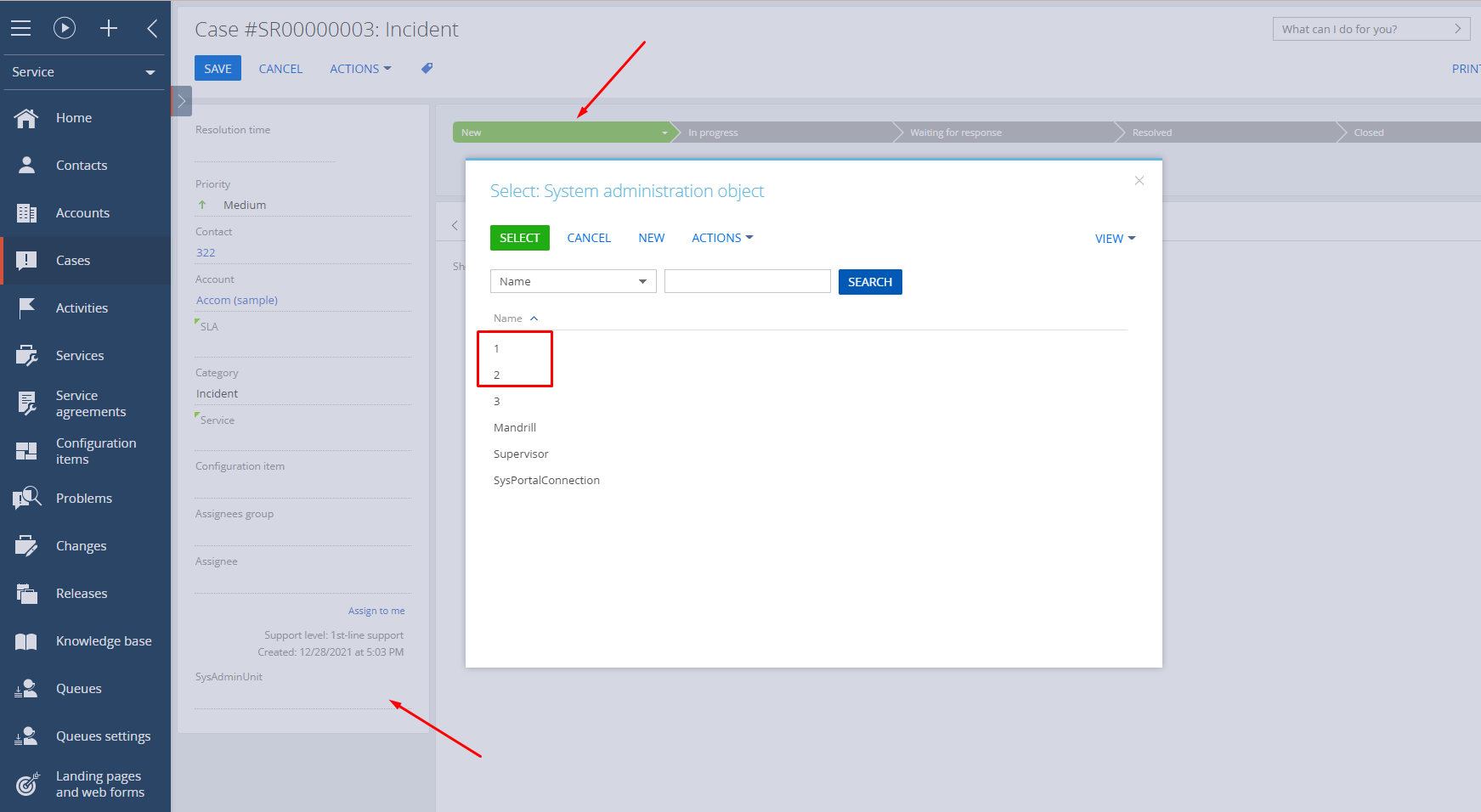Open the Problems section
Screen dimensions: 1481x812
[85, 499]
